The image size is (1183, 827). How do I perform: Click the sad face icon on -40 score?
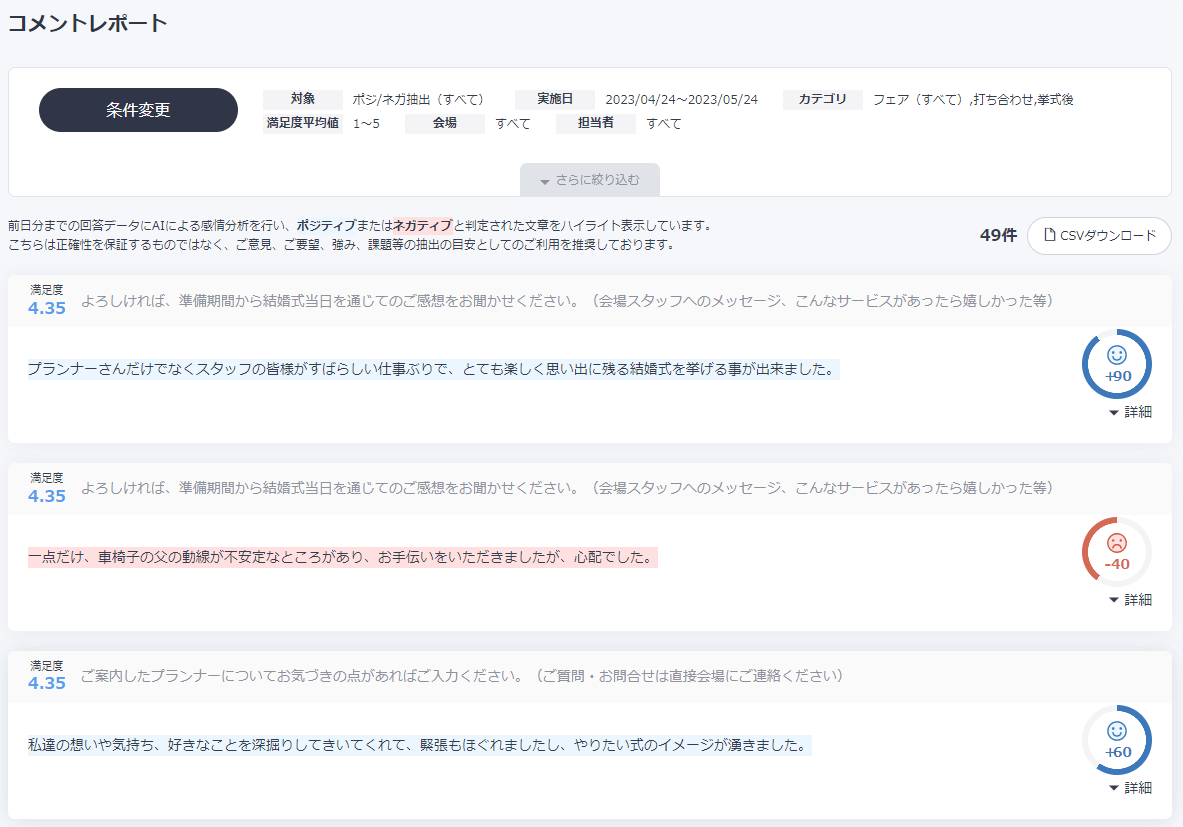pos(1117,543)
